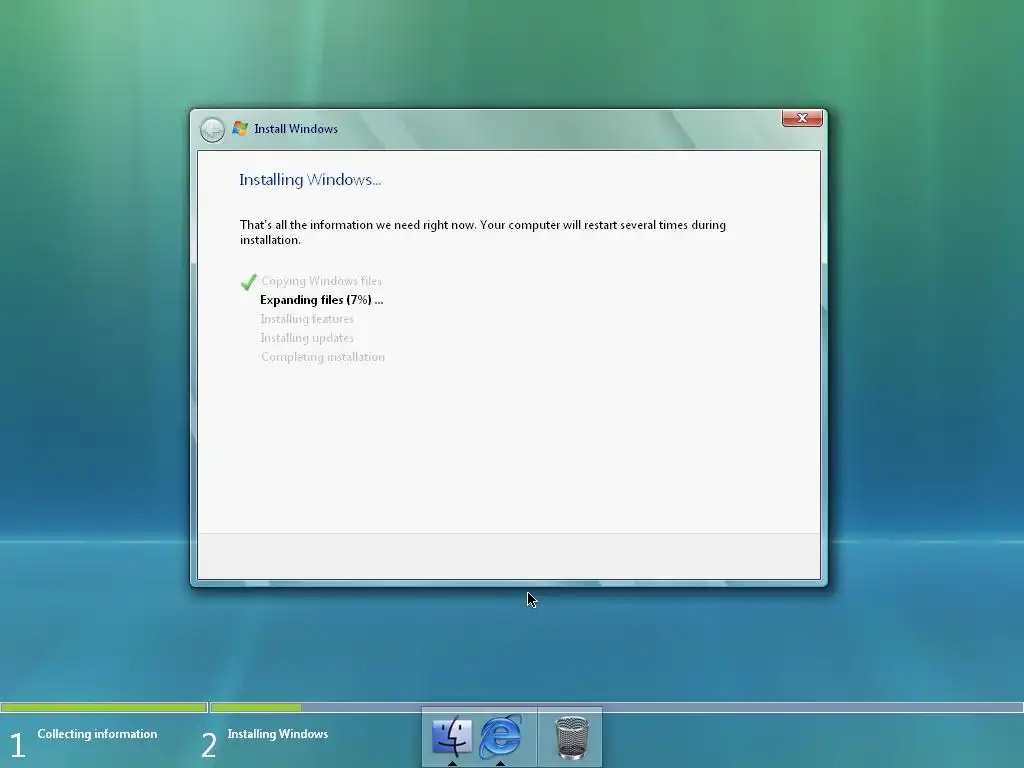Close the Install Windows dialog
1024x768 pixels.
point(802,118)
